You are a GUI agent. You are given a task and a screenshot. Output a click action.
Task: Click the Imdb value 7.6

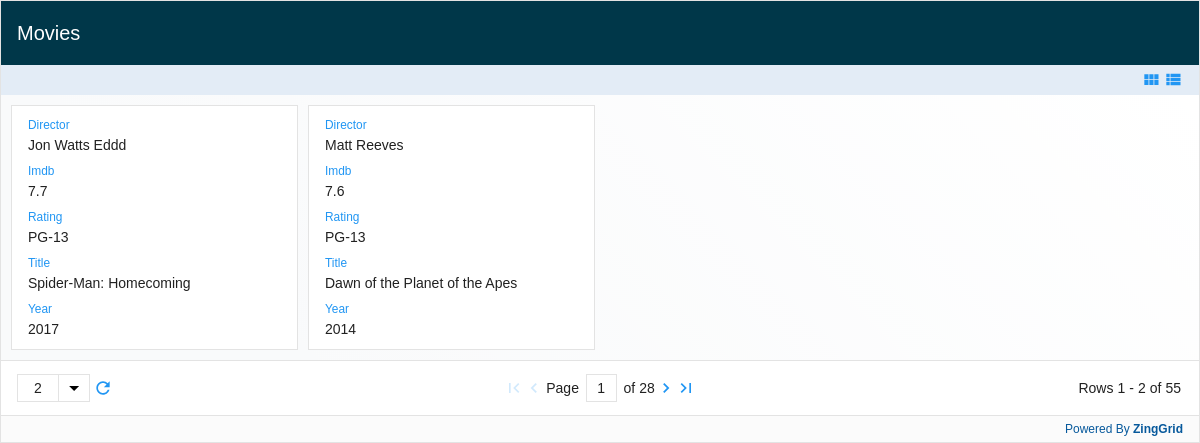point(335,191)
